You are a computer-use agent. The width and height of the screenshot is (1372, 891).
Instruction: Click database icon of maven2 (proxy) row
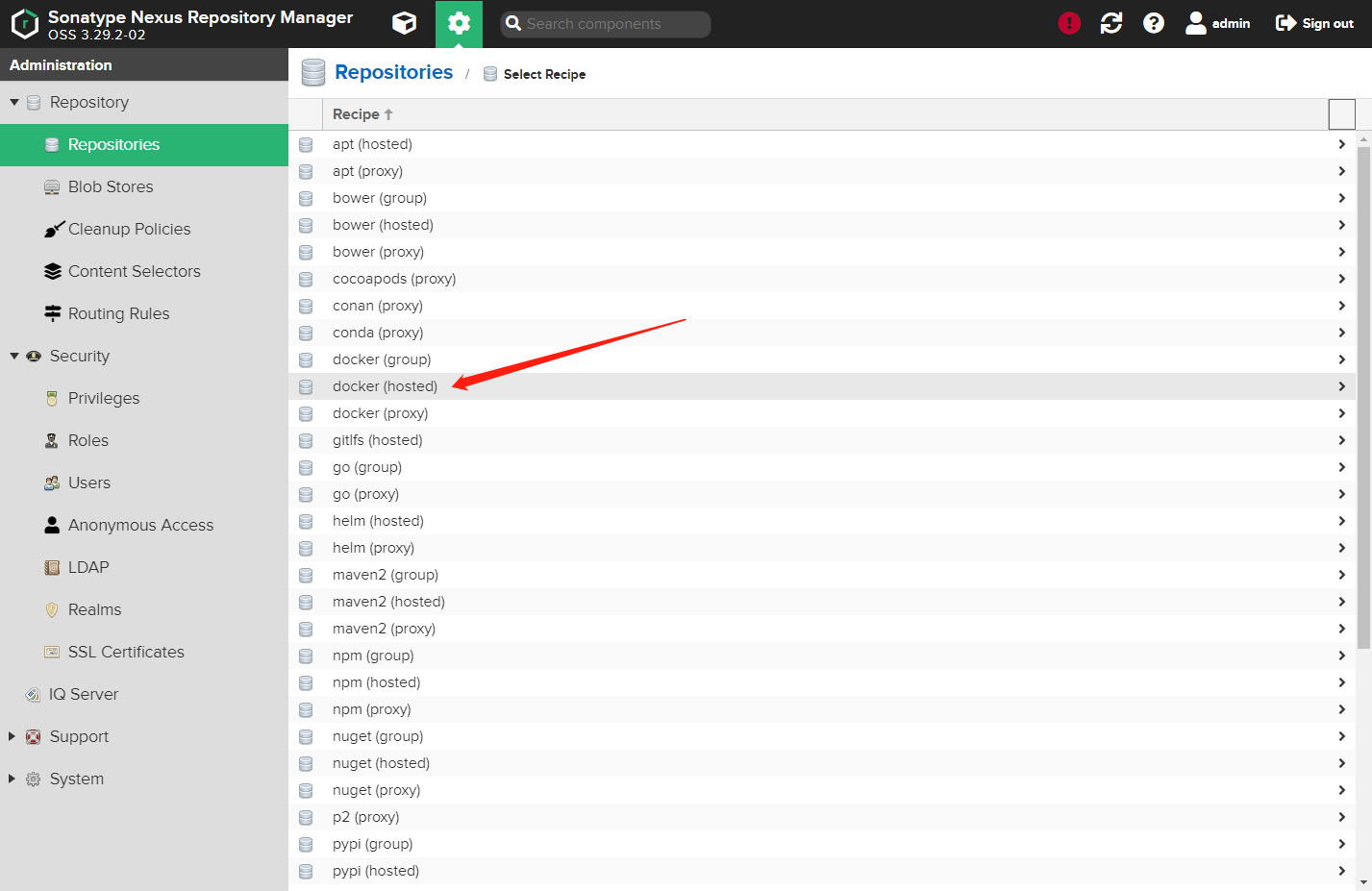(306, 629)
